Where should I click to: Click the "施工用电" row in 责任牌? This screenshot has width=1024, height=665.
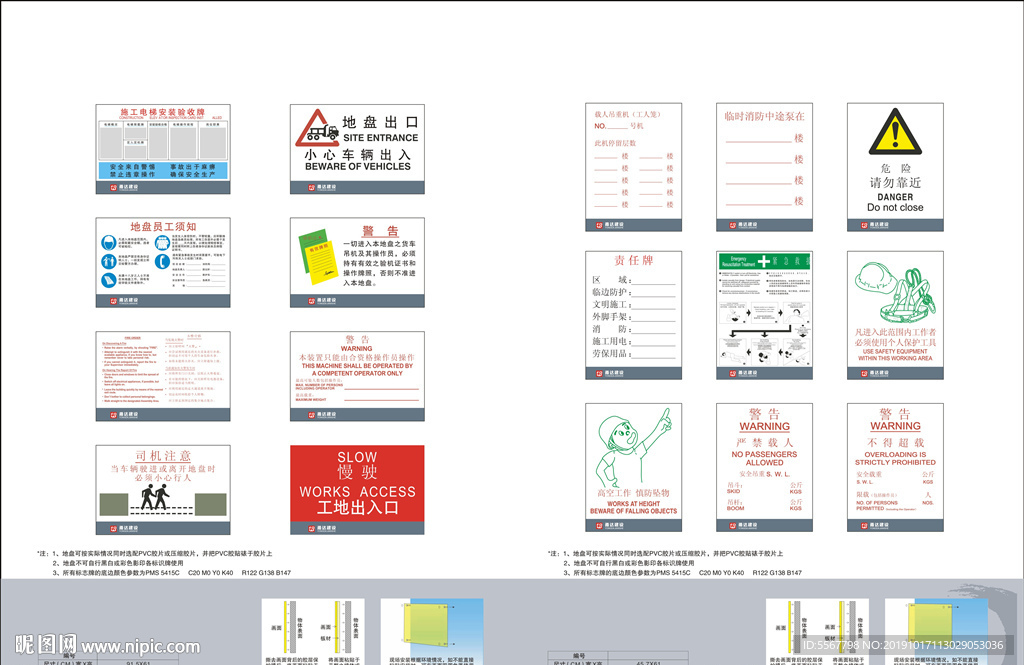coord(633,341)
